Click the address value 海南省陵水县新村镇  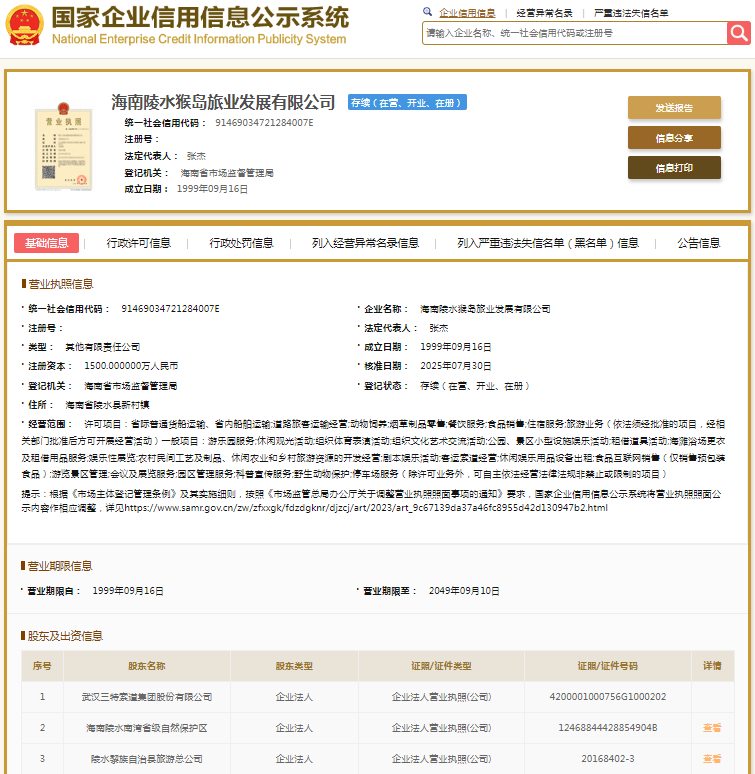tap(108, 405)
